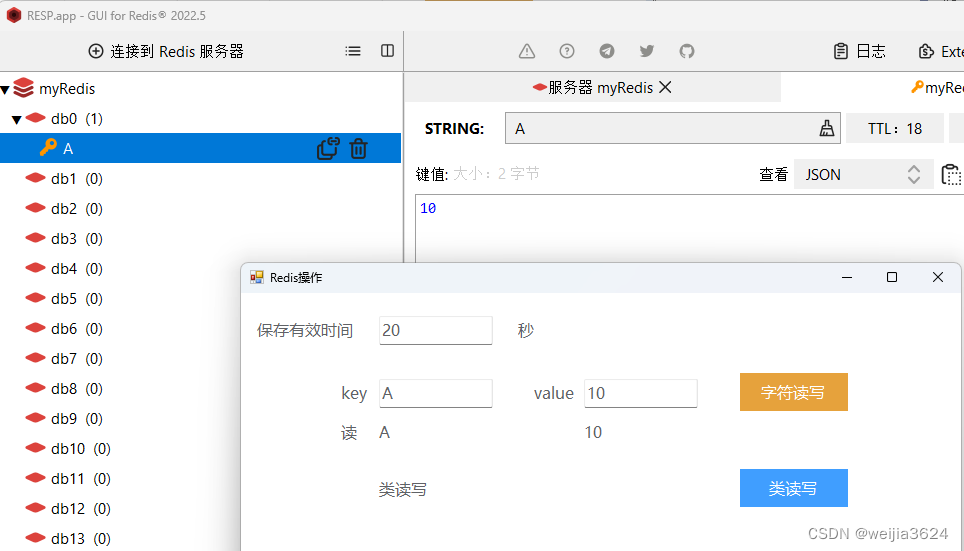Open the GitHub icon link
Viewport: 964px width, 551px height.
coord(687,51)
